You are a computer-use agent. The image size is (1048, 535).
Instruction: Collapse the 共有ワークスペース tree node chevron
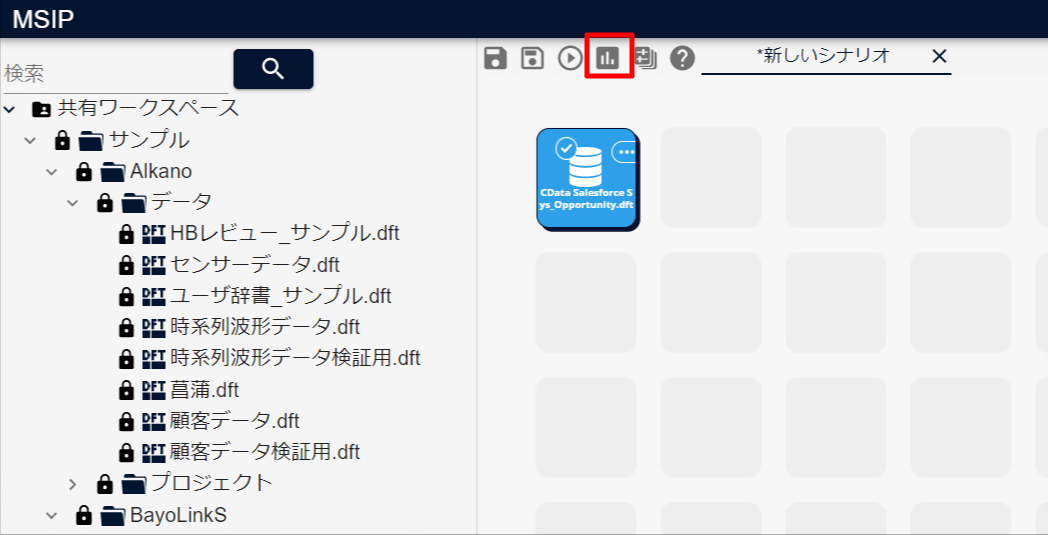[9, 108]
